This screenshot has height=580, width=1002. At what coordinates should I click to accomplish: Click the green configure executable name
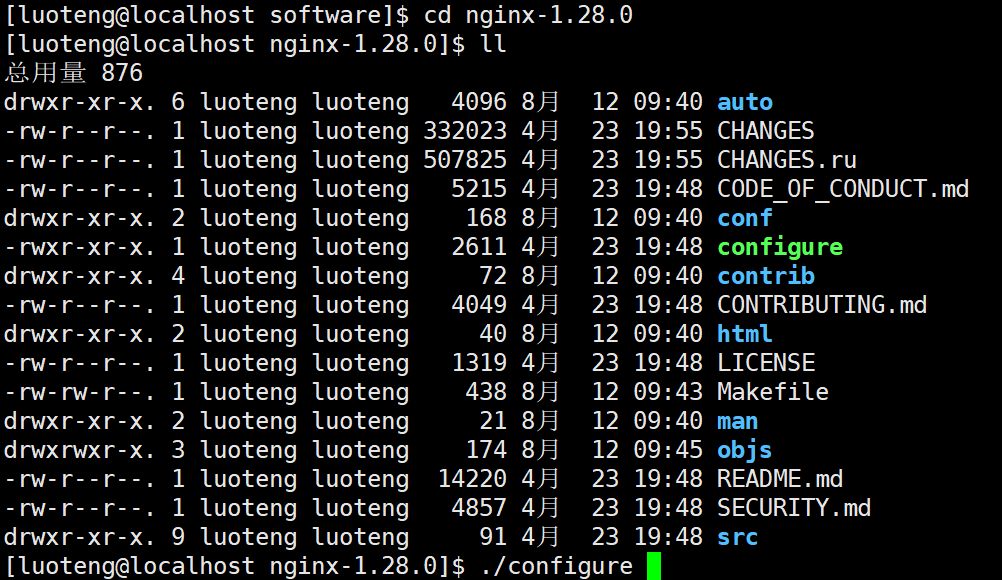780,247
